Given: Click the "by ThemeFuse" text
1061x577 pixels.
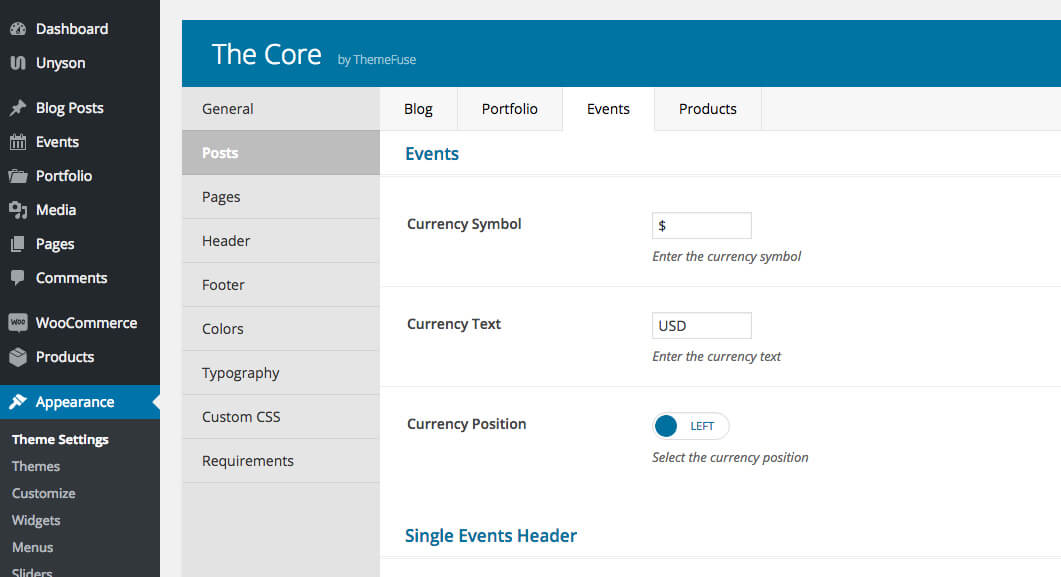Looking at the screenshot, I should click(x=377, y=60).
